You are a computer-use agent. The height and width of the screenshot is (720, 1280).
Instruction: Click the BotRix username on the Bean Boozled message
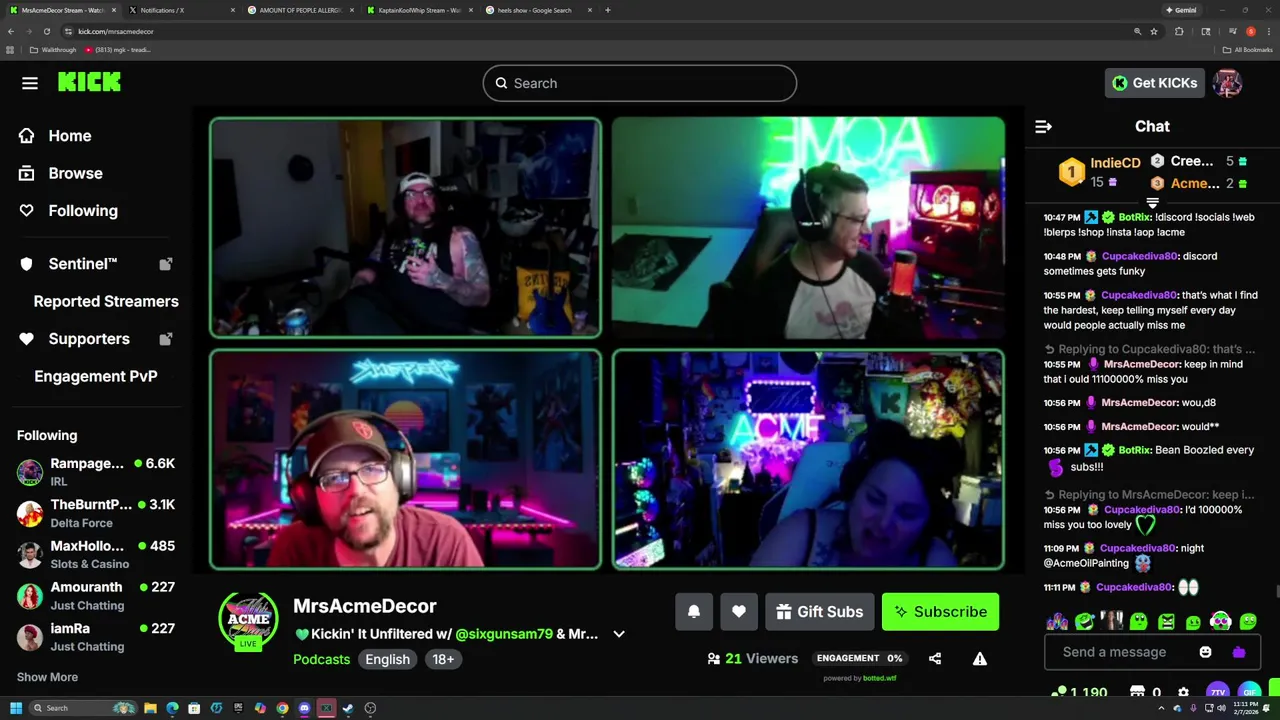tap(1134, 450)
